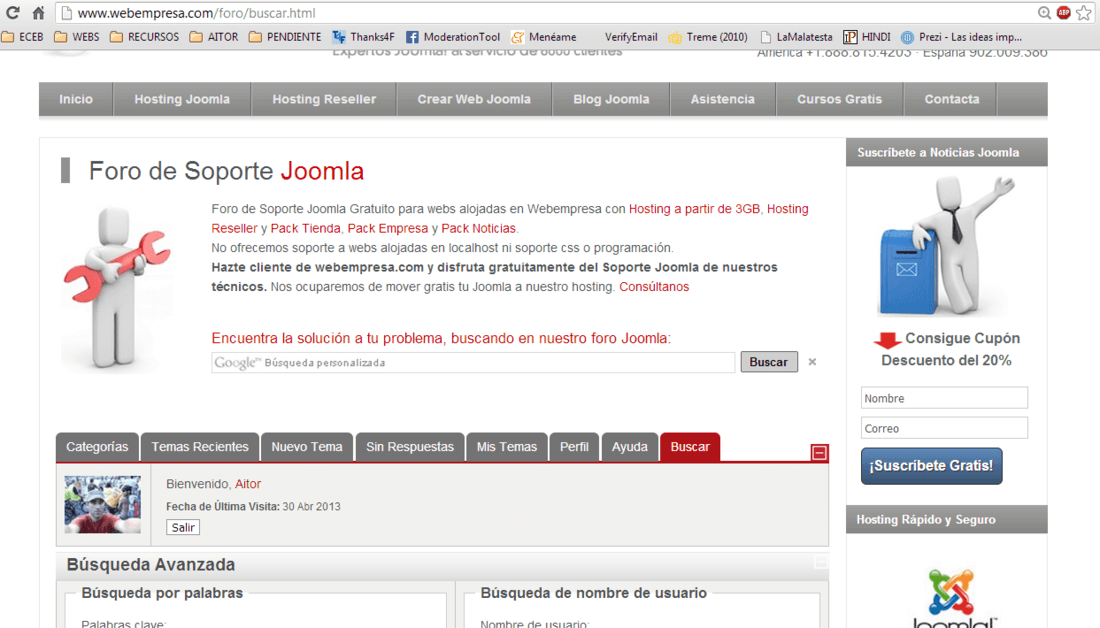Open Crear Web Joomla menu item
1100x628 pixels.
474,99
